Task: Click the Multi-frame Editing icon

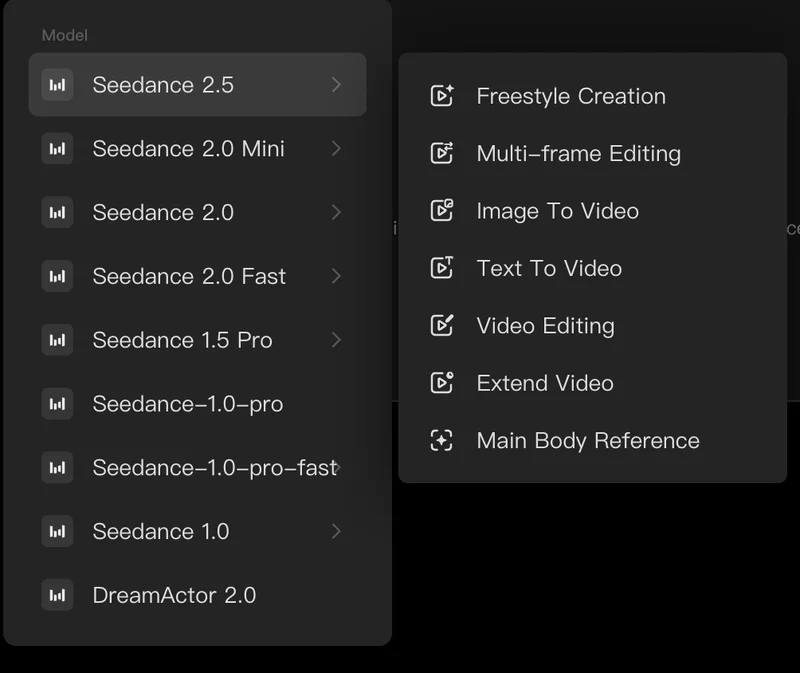Action: (x=442, y=153)
